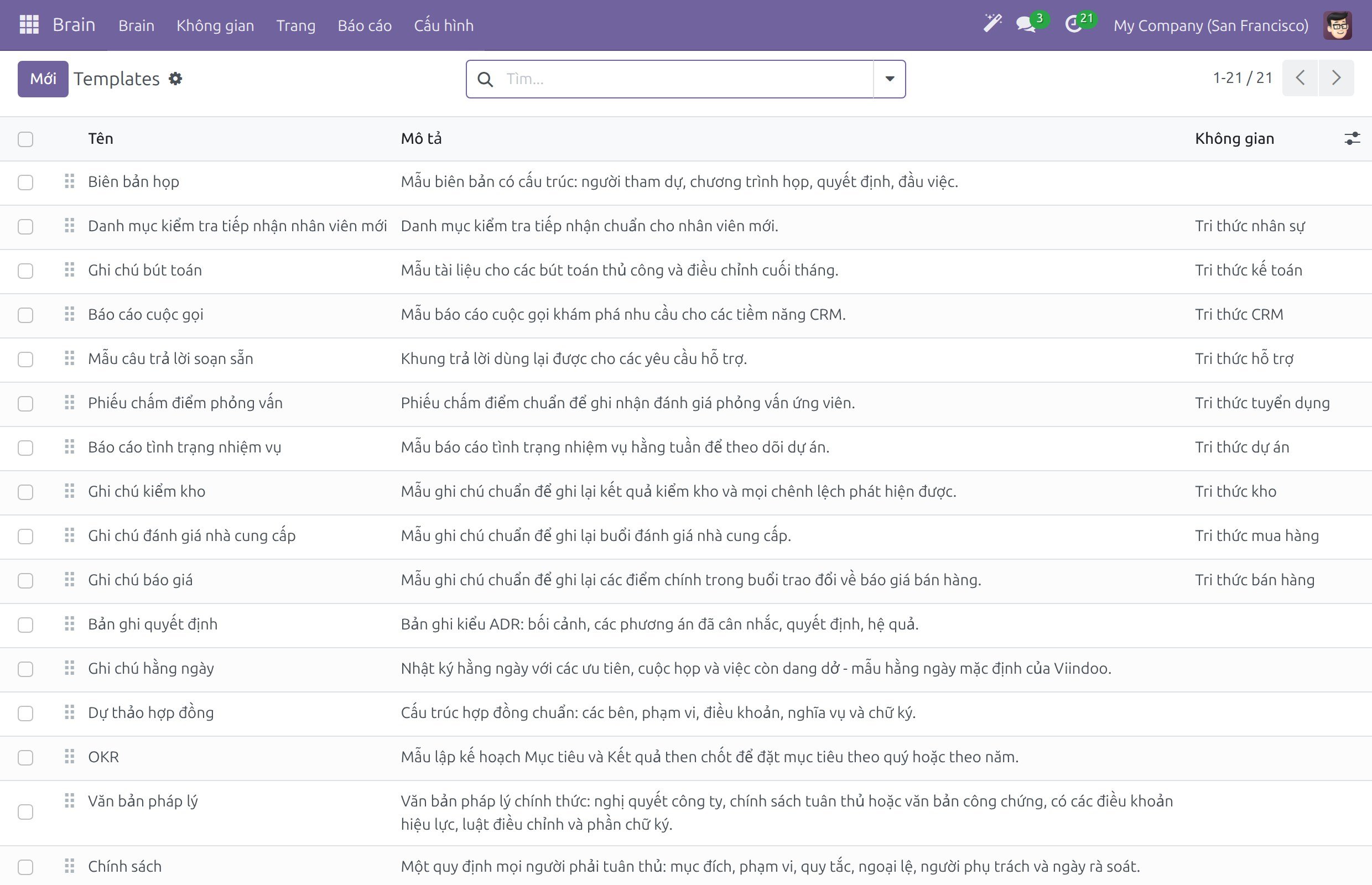Open the Cấu hình menu
This screenshot has height=885, width=1372.
[444, 25]
